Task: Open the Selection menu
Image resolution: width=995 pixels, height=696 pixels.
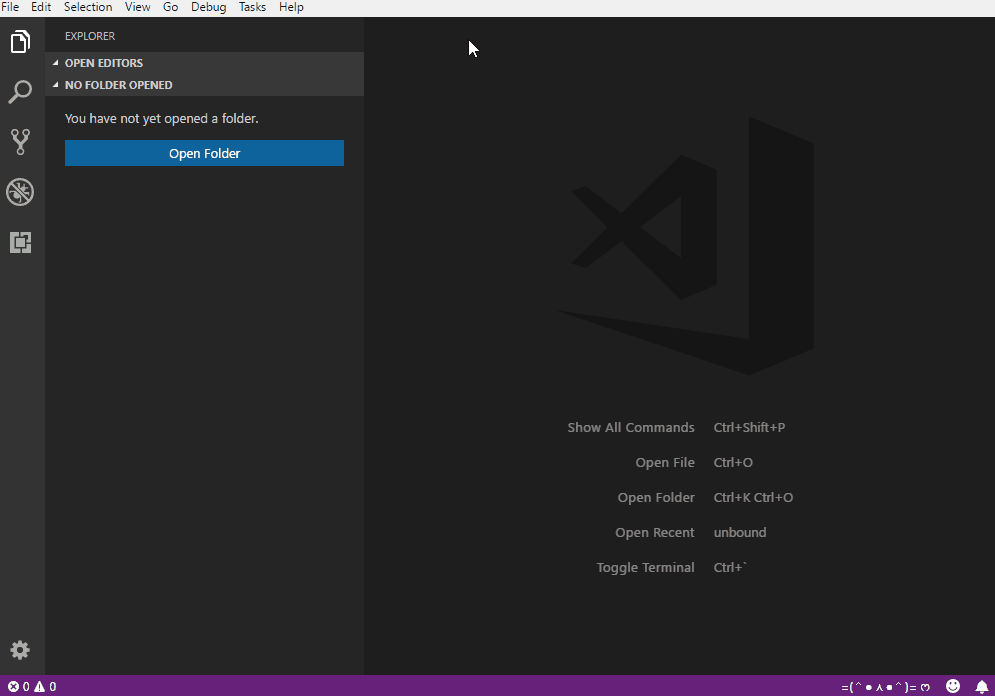Action: click(x=88, y=7)
